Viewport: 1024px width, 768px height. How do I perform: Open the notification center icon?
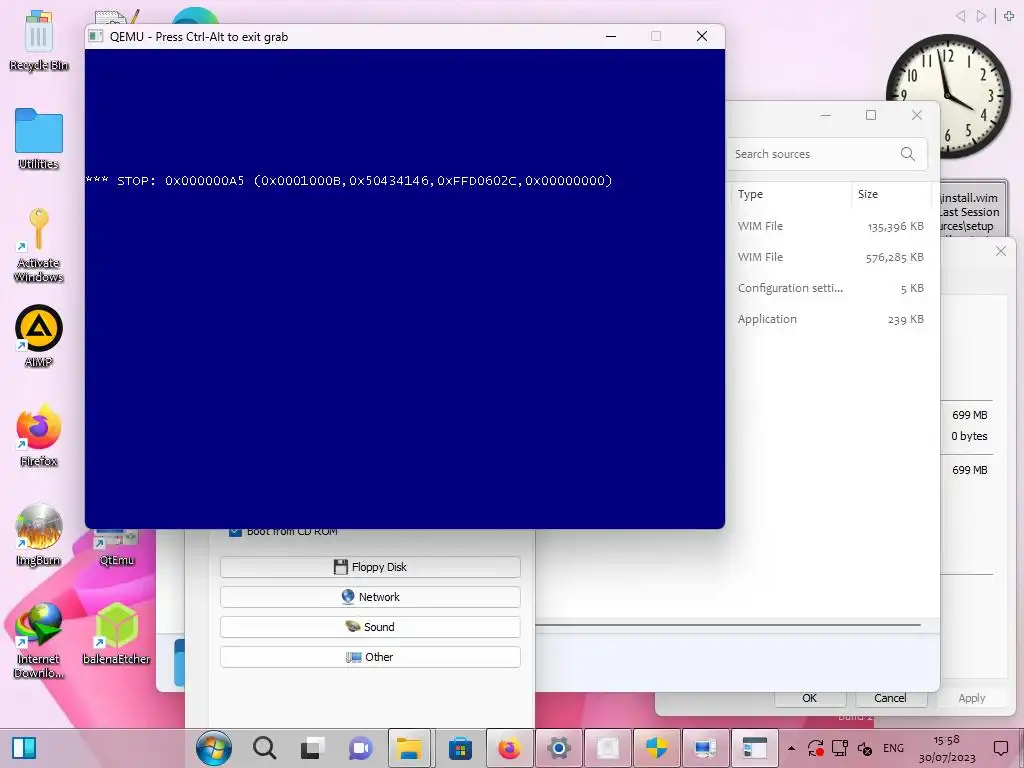click(1000, 748)
